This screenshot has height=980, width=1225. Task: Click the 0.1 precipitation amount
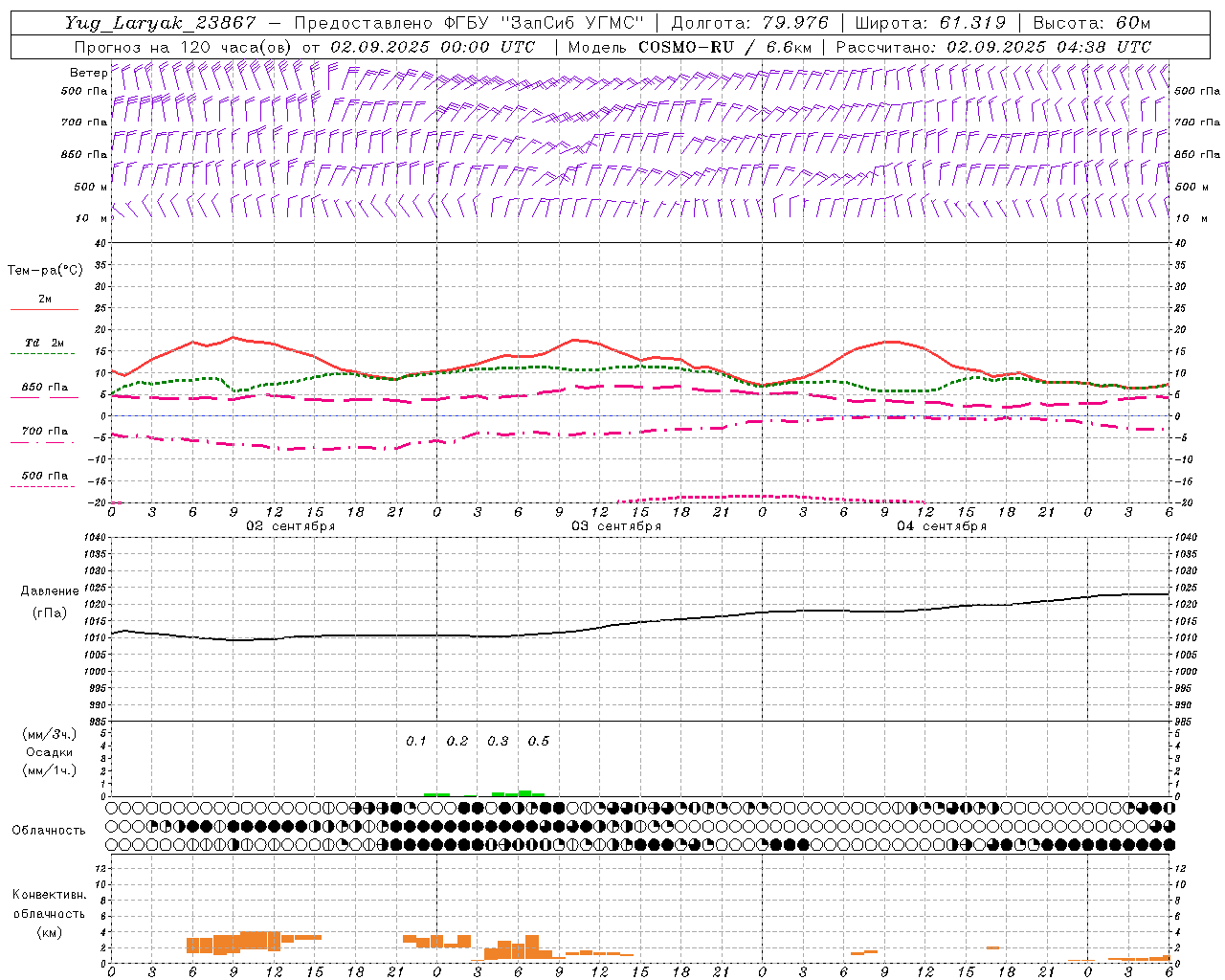(416, 742)
